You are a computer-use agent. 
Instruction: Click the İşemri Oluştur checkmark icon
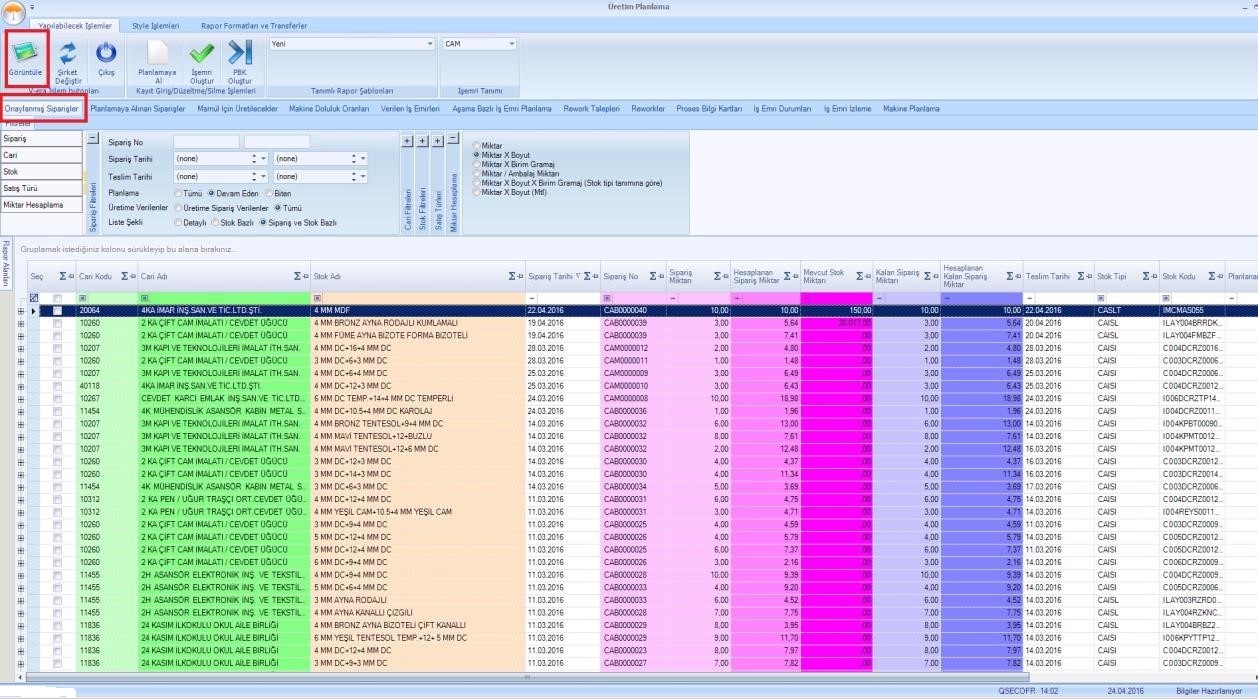coord(201,52)
